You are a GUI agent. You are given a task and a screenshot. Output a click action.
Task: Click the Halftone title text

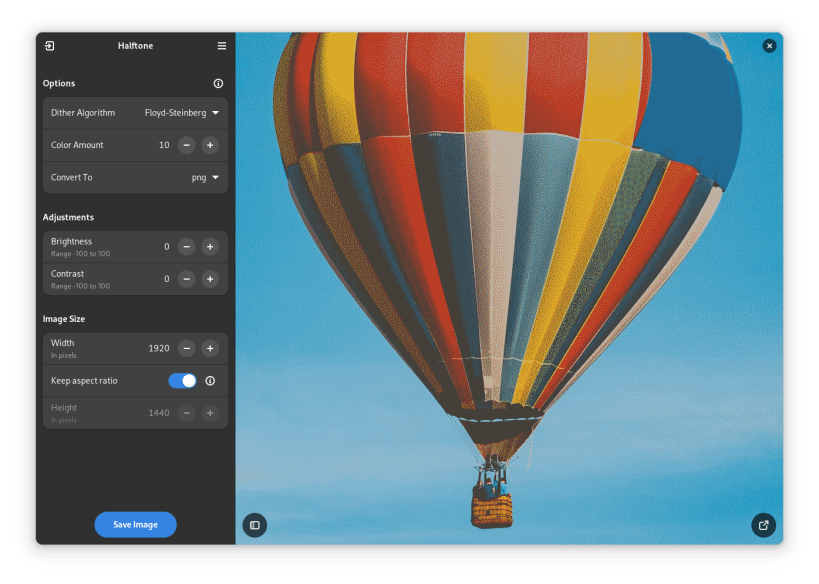(x=135, y=46)
